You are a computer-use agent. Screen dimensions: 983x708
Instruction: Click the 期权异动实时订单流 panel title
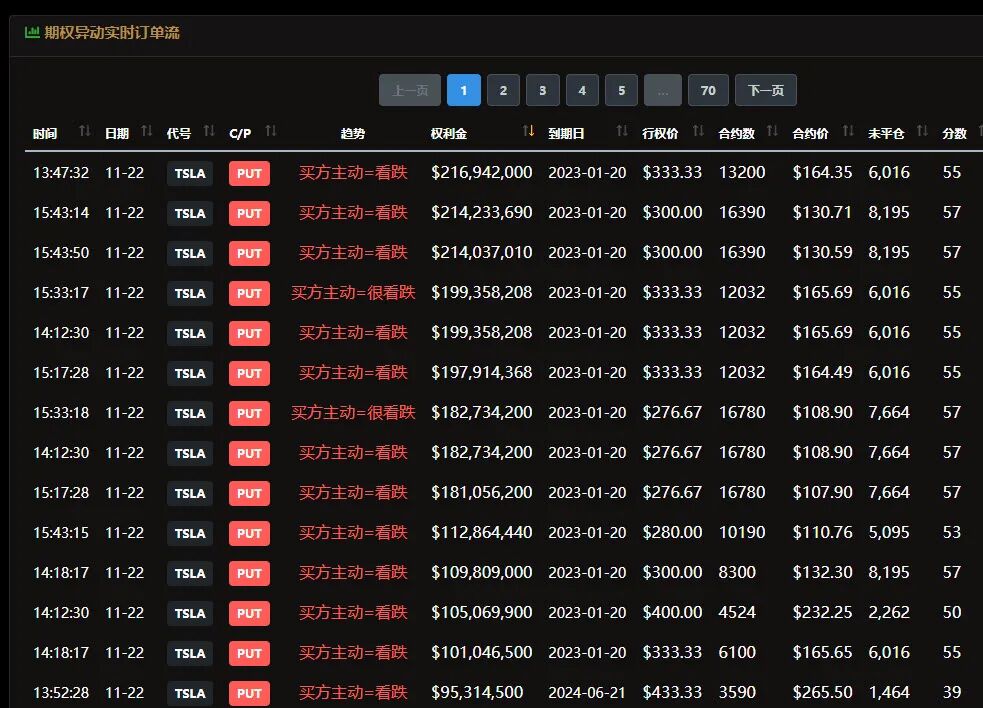[x=112, y=33]
